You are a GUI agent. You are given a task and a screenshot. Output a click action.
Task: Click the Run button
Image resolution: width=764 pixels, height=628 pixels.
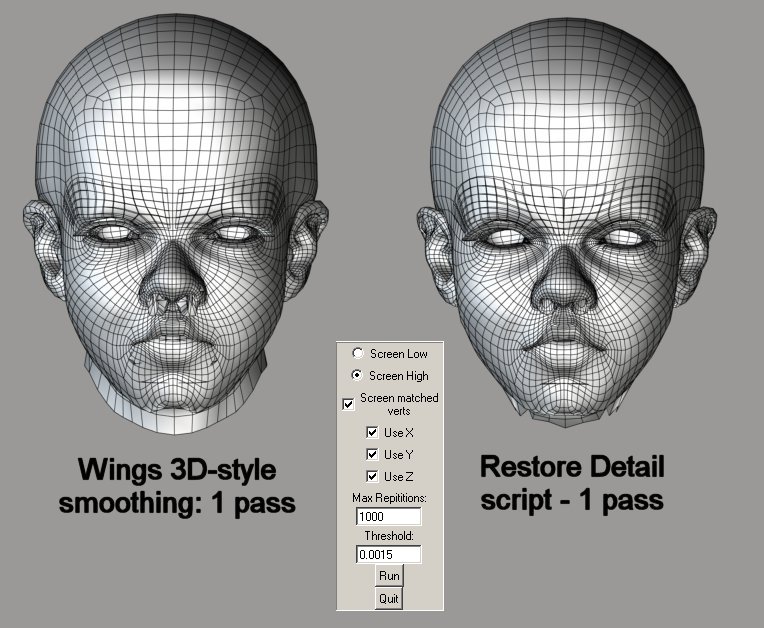[x=389, y=576]
